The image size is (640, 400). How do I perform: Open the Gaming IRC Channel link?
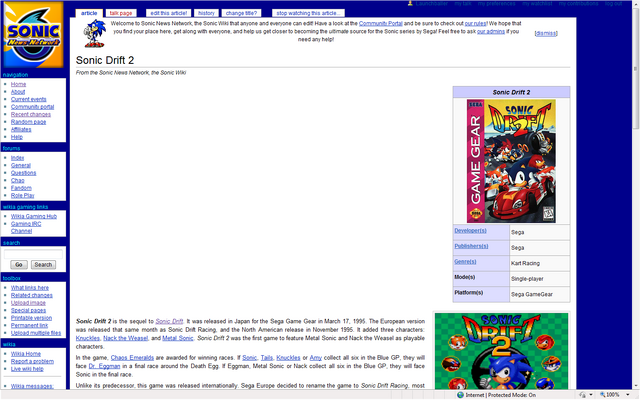(x=26, y=227)
